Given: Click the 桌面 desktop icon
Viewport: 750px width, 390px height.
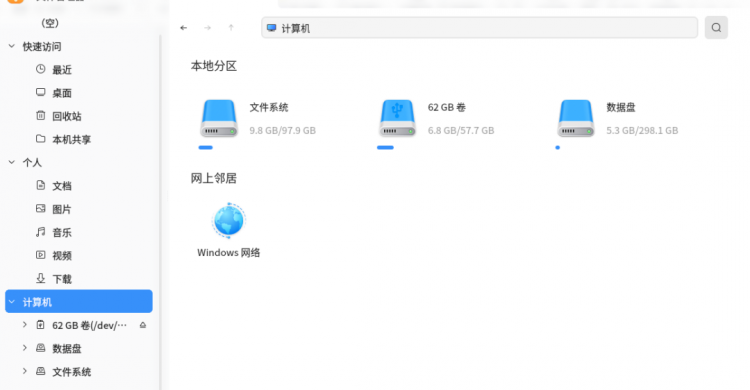Looking at the screenshot, I should [41, 92].
